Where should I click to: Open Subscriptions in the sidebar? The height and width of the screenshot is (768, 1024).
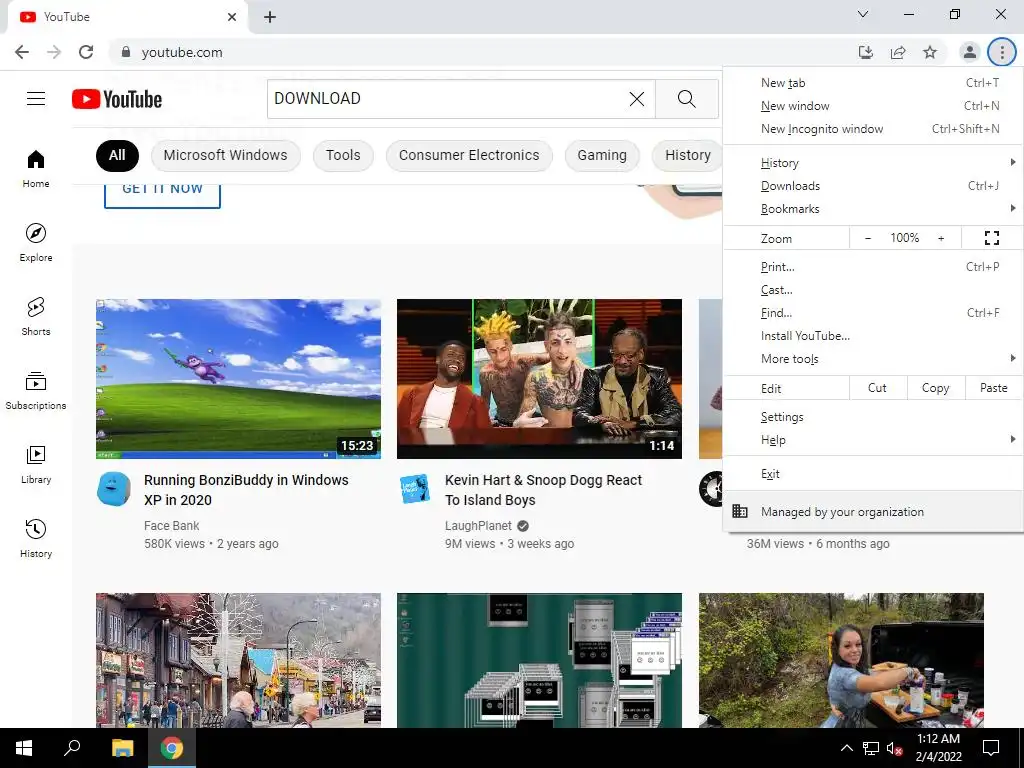[x=36, y=390]
